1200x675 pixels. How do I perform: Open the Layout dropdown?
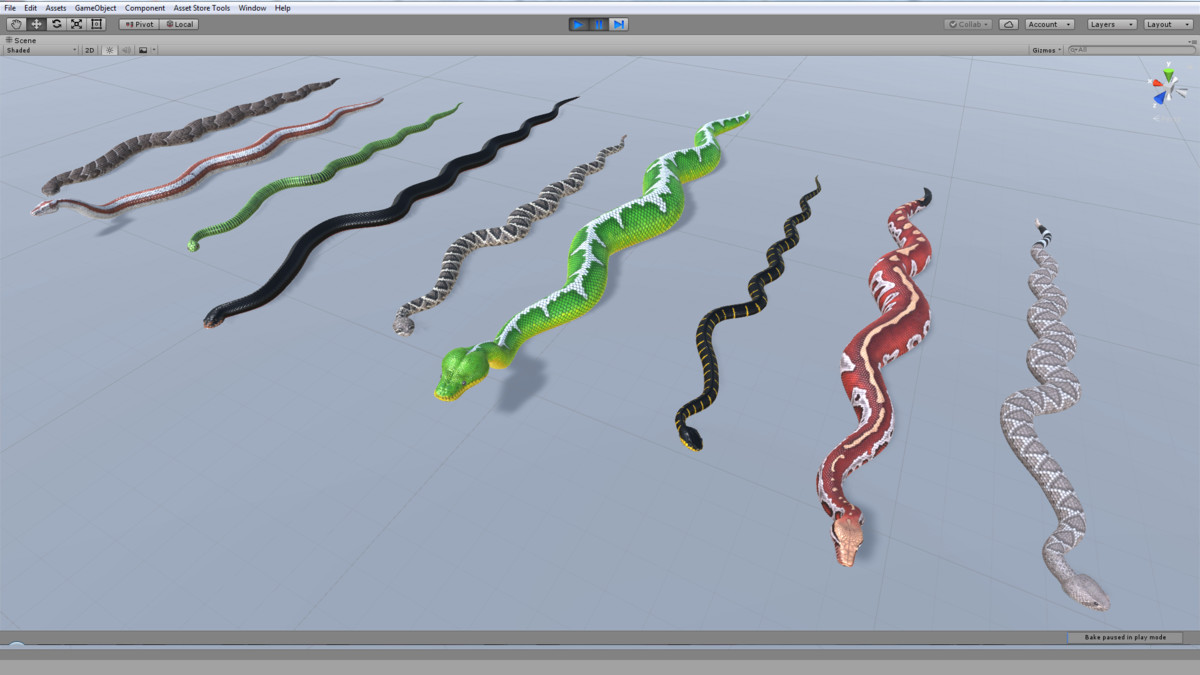pyautogui.click(x=1166, y=24)
